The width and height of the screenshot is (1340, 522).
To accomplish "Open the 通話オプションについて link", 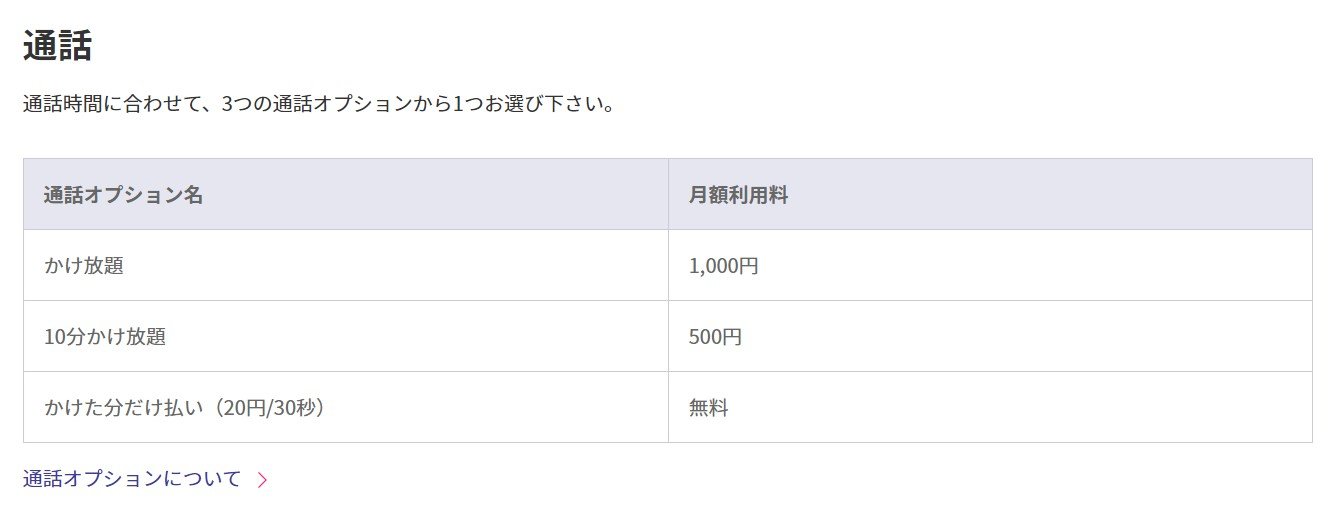I will 132,479.
